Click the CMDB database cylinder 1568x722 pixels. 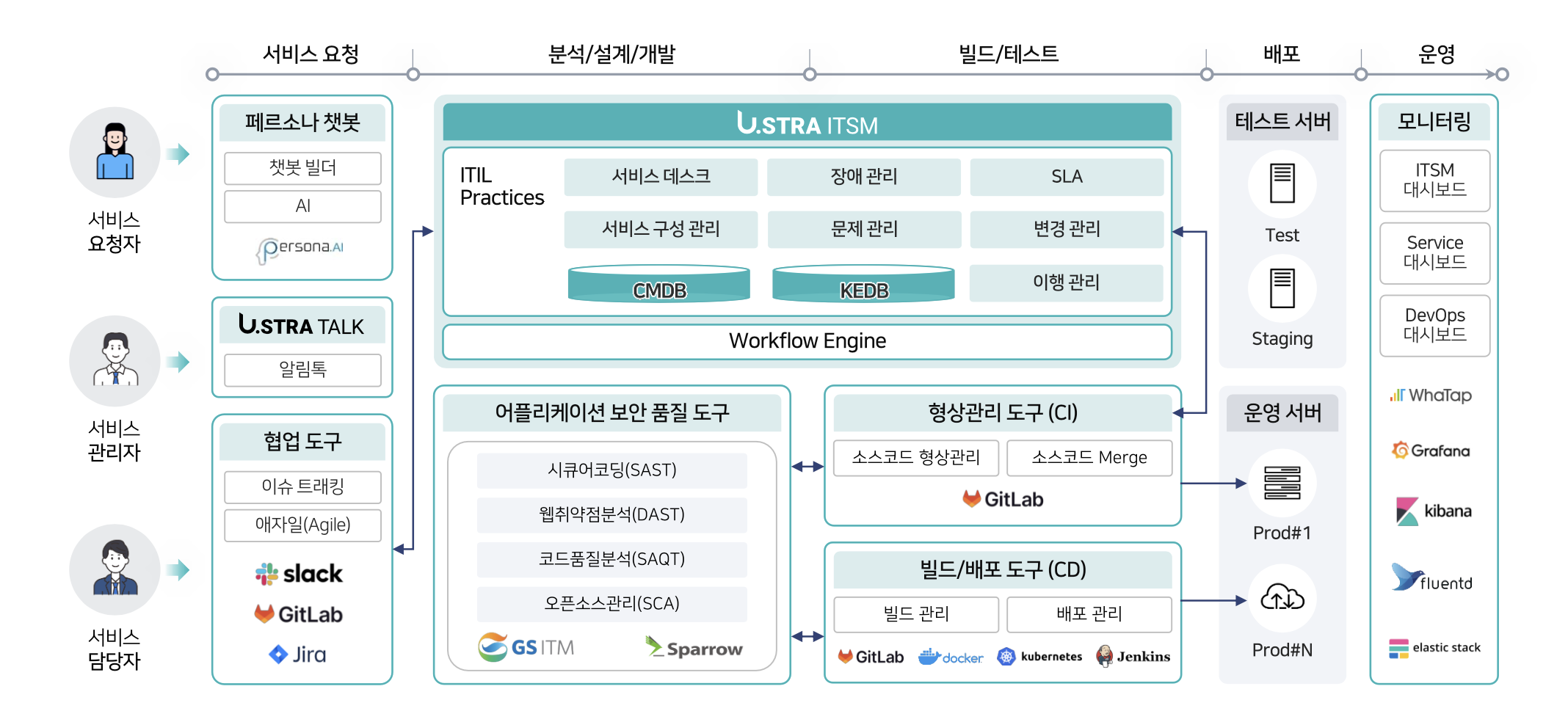[x=659, y=285]
